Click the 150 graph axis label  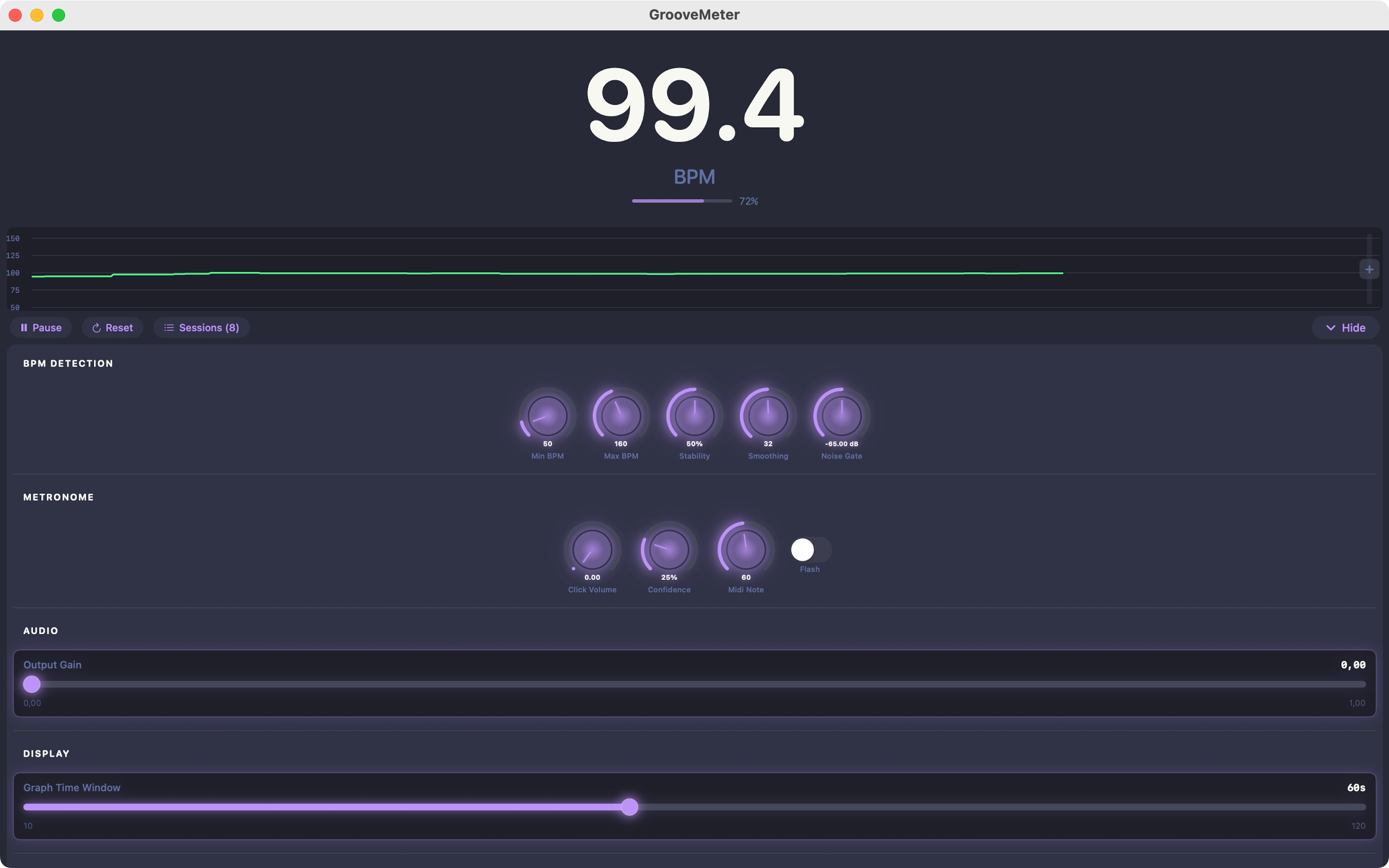12,238
